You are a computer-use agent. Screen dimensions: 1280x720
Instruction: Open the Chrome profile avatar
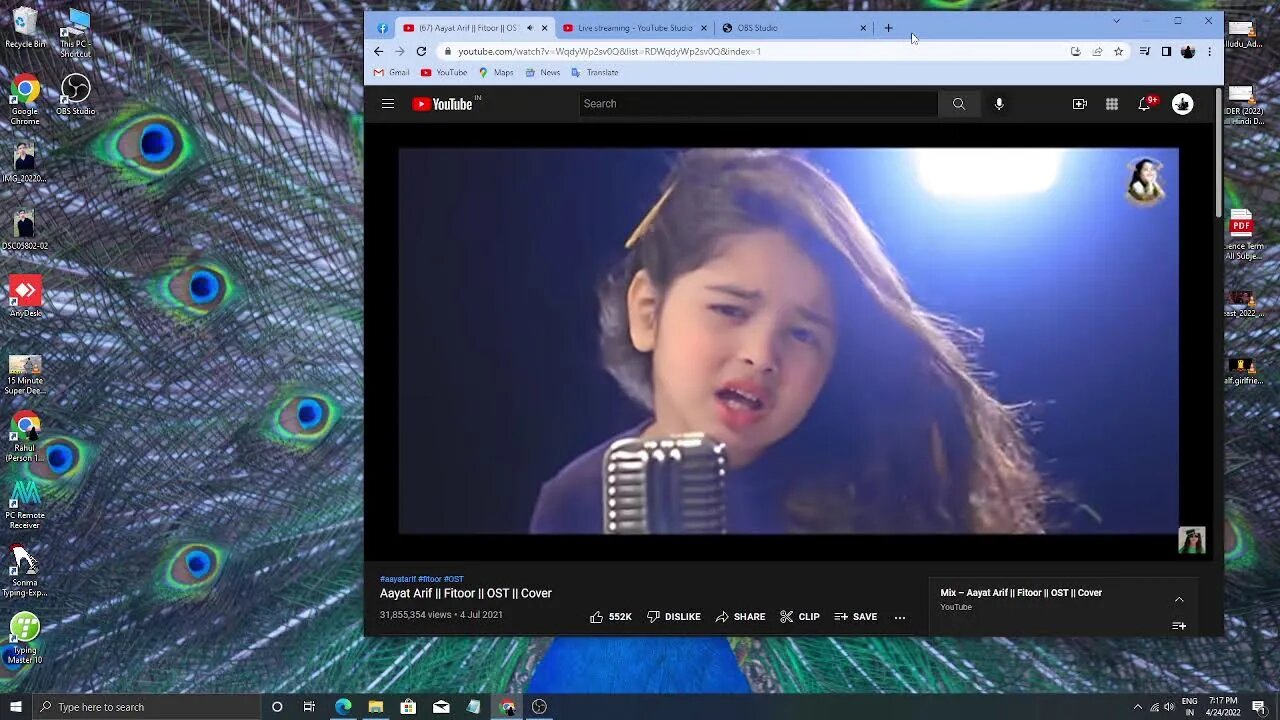pyautogui.click(x=1188, y=51)
